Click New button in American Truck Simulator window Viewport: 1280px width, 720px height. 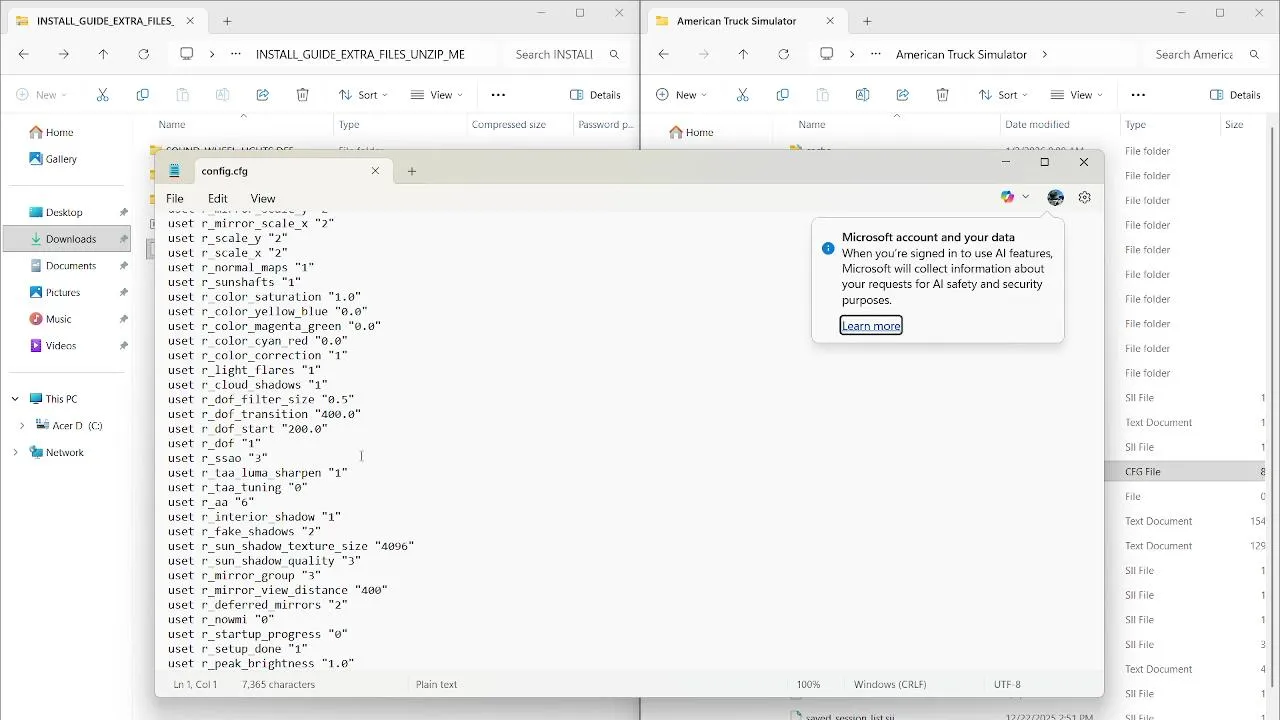click(x=681, y=95)
